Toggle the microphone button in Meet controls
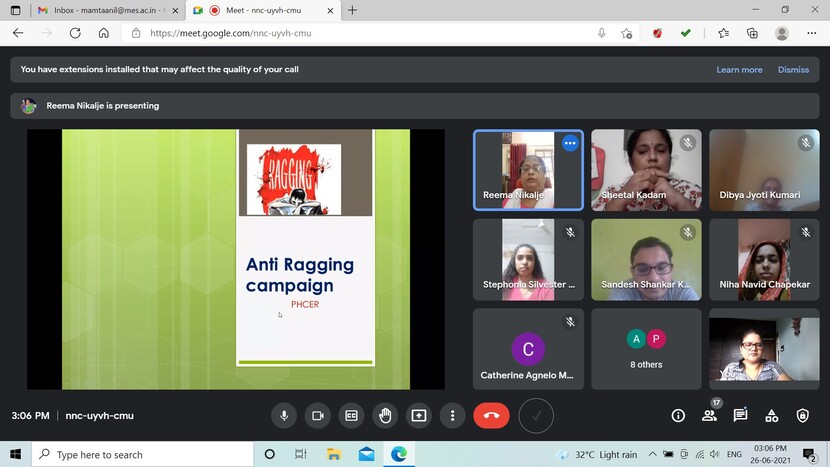830x467 pixels. (x=285, y=415)
